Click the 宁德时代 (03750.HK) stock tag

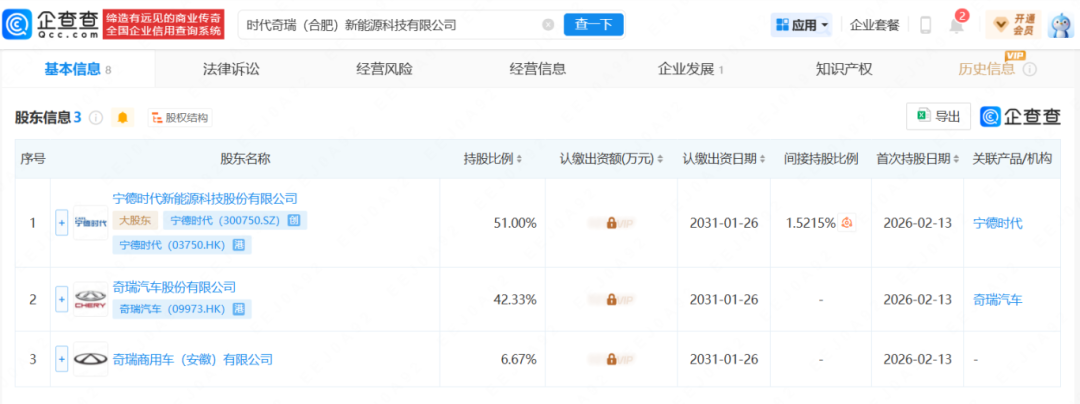(x=183, y=245)
